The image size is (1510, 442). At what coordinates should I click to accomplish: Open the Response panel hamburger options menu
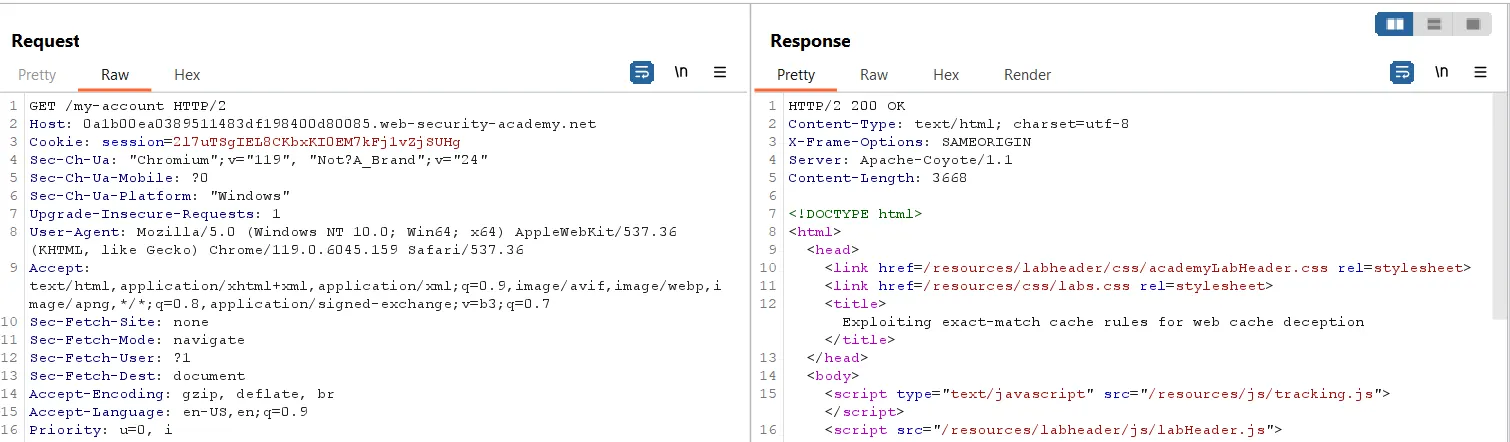[x=1480, y=72]
